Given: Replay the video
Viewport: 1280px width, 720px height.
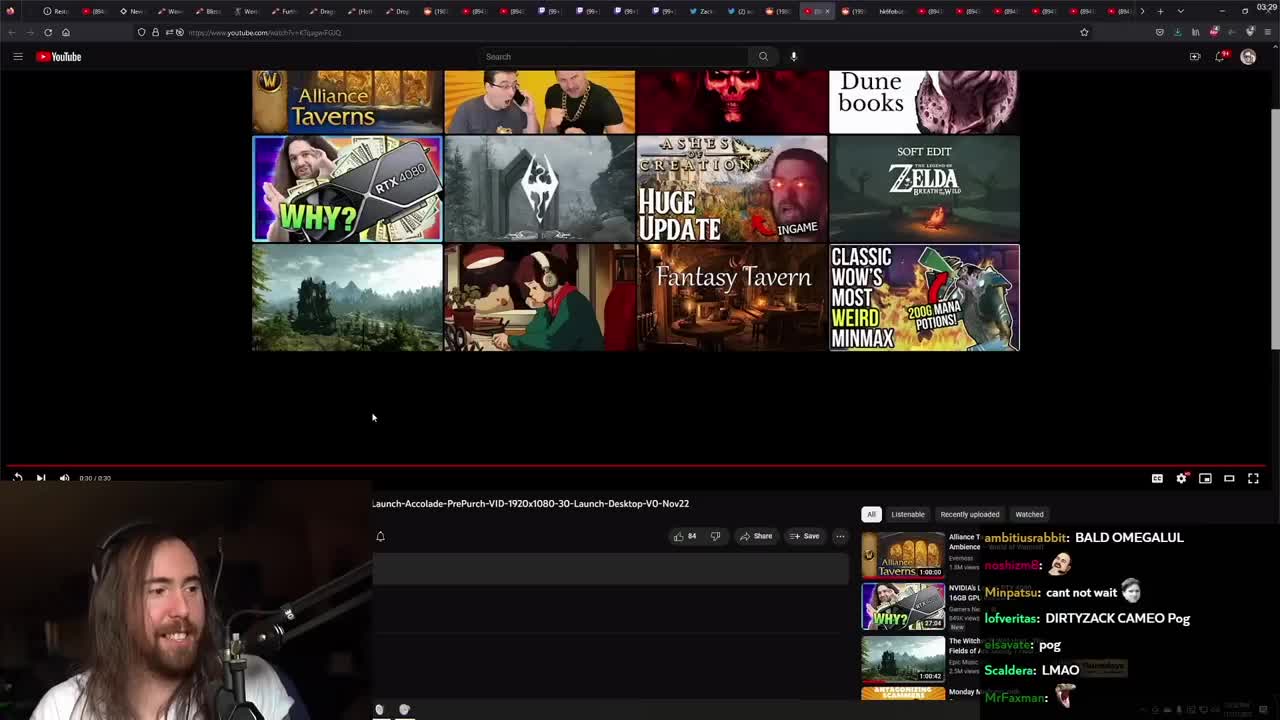Looking at the screenshot, I should click(x=17, y=478).
